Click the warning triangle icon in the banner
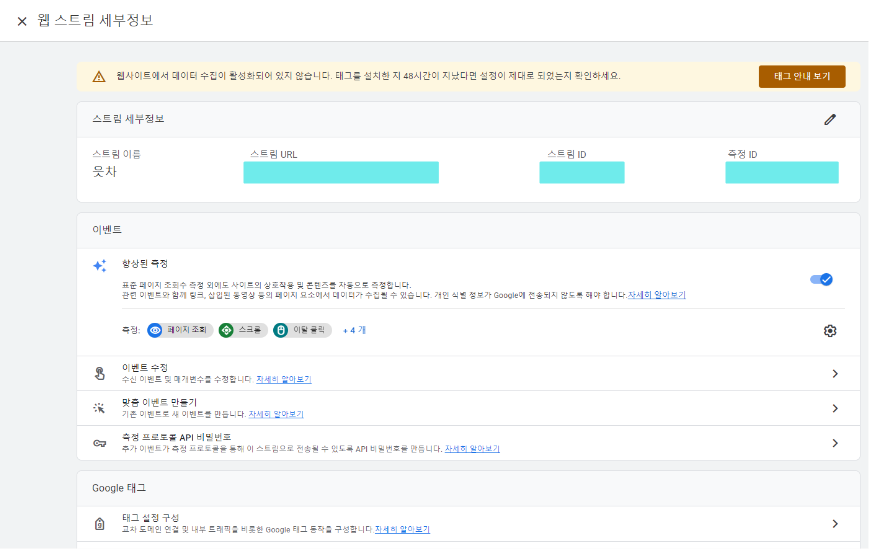Viewport: 870px width, 550px height. pos(99,77)
